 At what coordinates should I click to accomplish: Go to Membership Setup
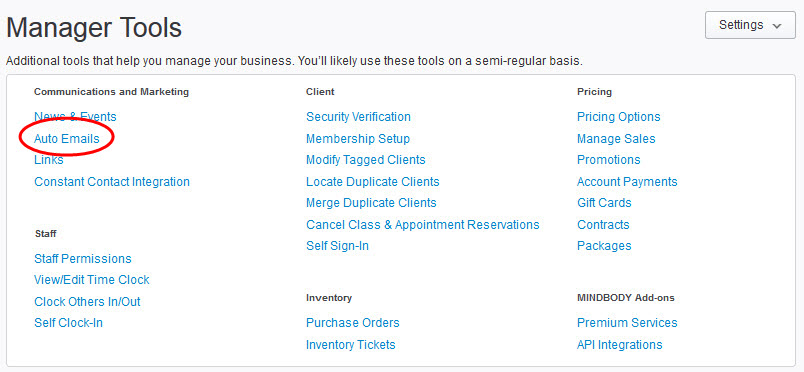click(358, 139)
